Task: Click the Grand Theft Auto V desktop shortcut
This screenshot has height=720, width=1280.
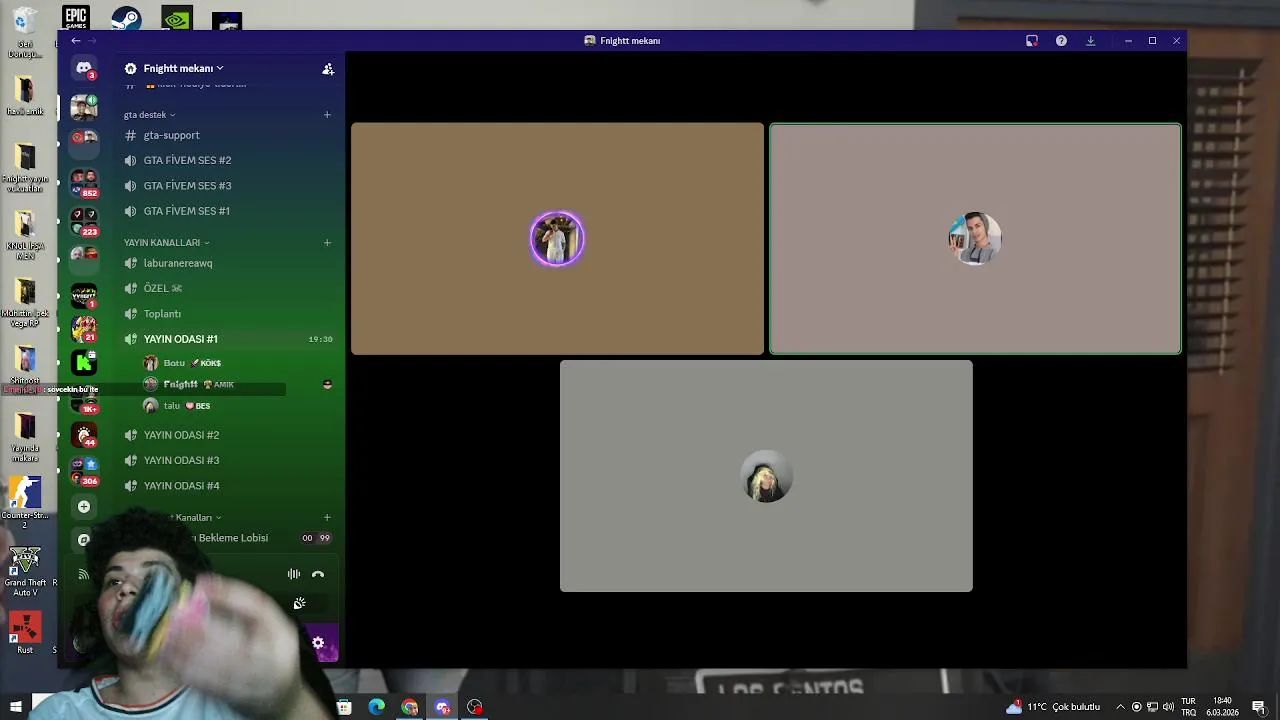Action: tap(25, 572)
